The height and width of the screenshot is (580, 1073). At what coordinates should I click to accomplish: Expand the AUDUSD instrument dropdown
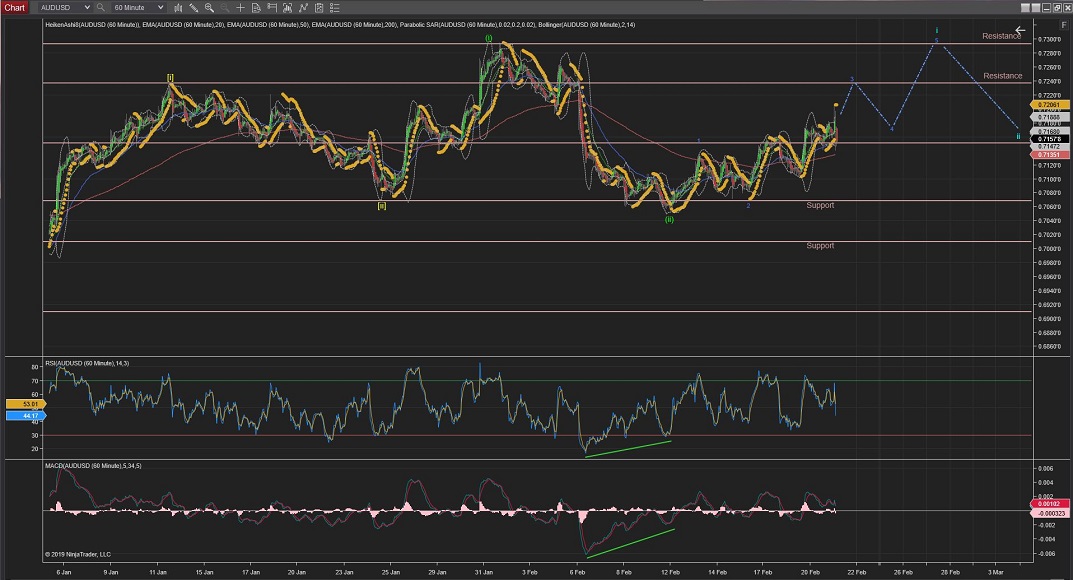tap(88, 7)
